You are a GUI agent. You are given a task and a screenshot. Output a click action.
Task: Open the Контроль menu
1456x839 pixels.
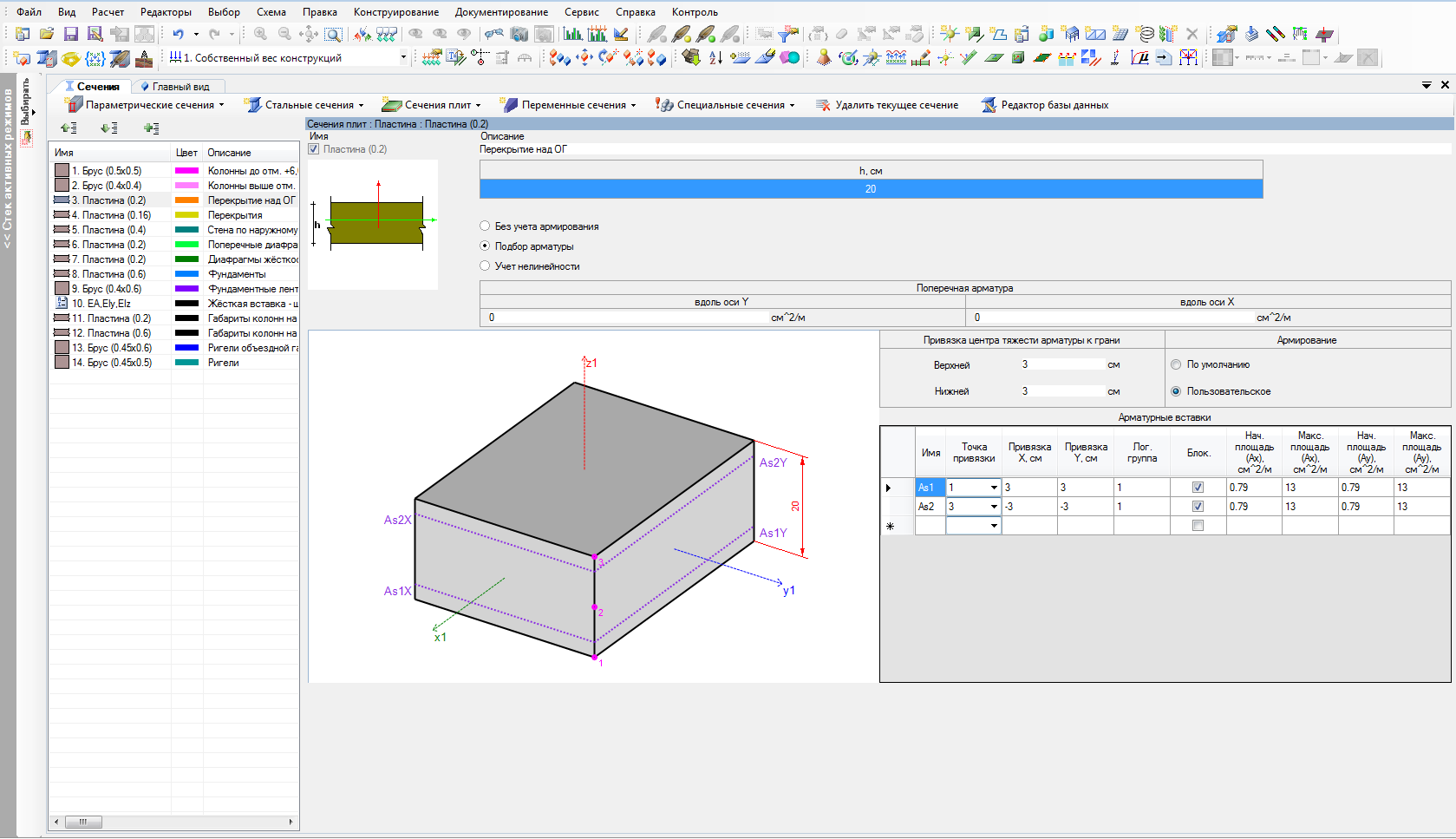tap(695, 12)
